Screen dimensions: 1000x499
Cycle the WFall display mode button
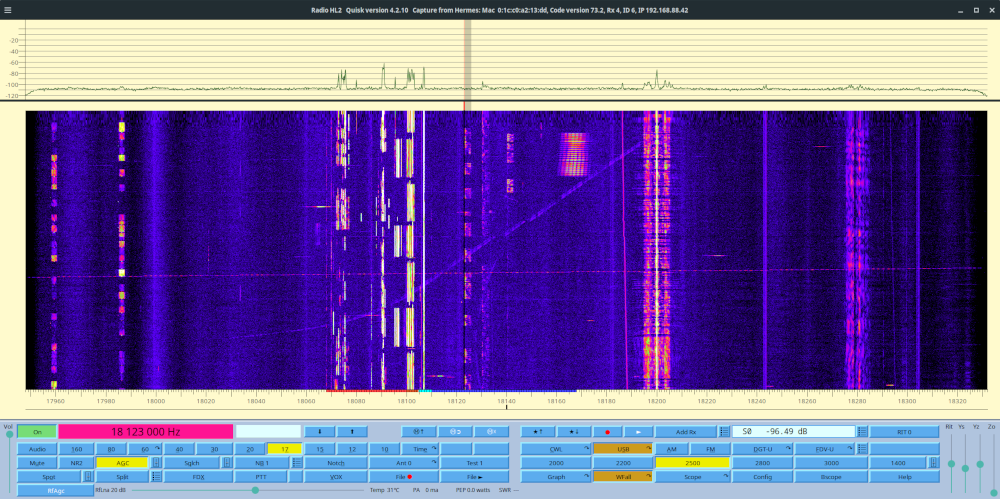621,477
